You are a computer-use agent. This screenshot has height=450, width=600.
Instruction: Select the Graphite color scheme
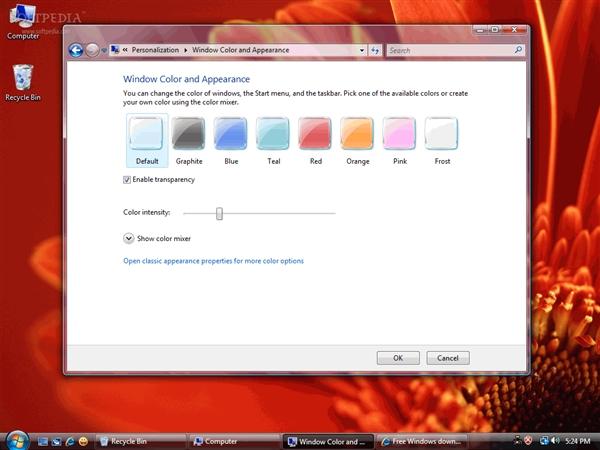click(189, 133)
